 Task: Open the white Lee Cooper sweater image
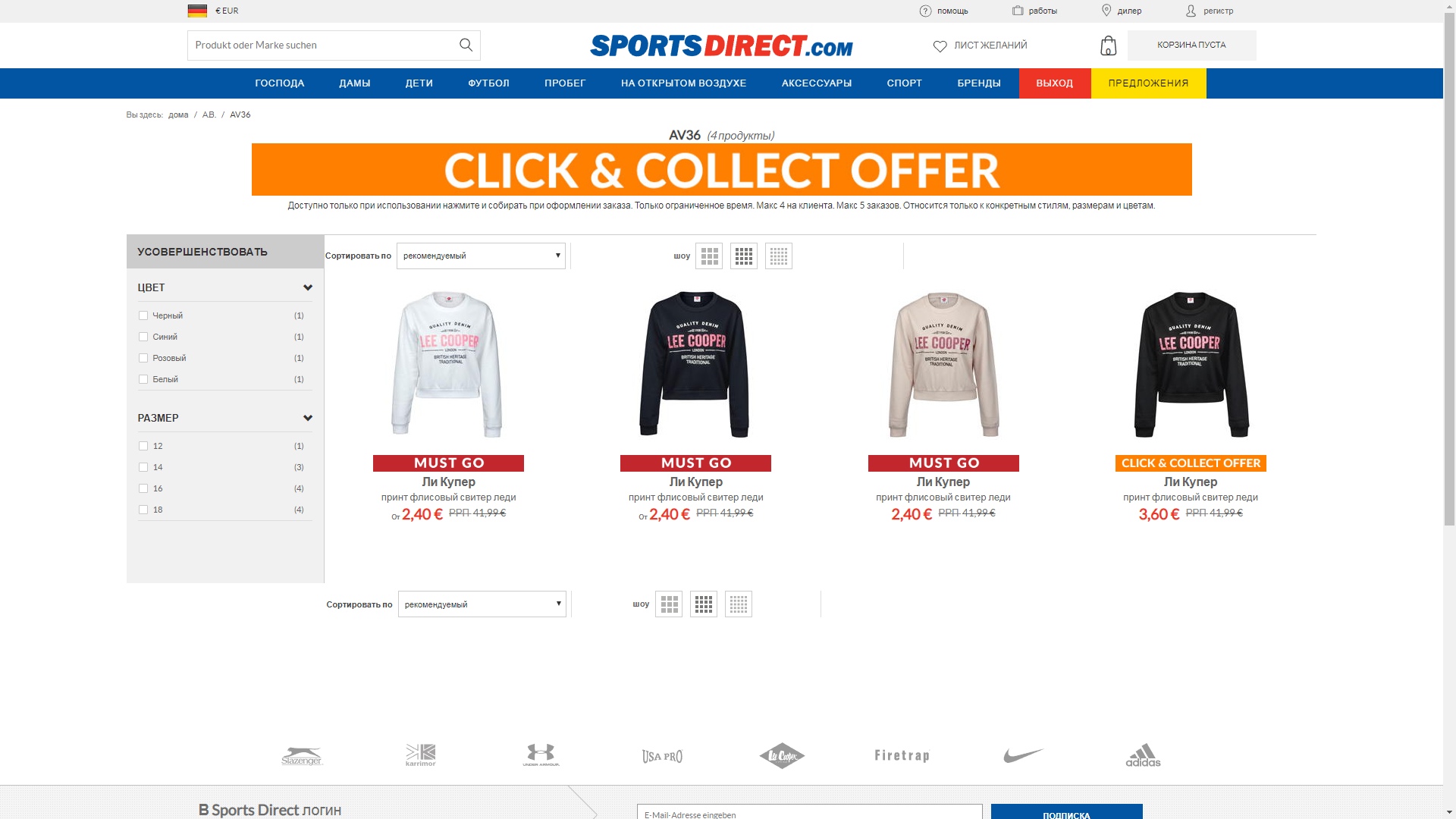coord(447,365)
